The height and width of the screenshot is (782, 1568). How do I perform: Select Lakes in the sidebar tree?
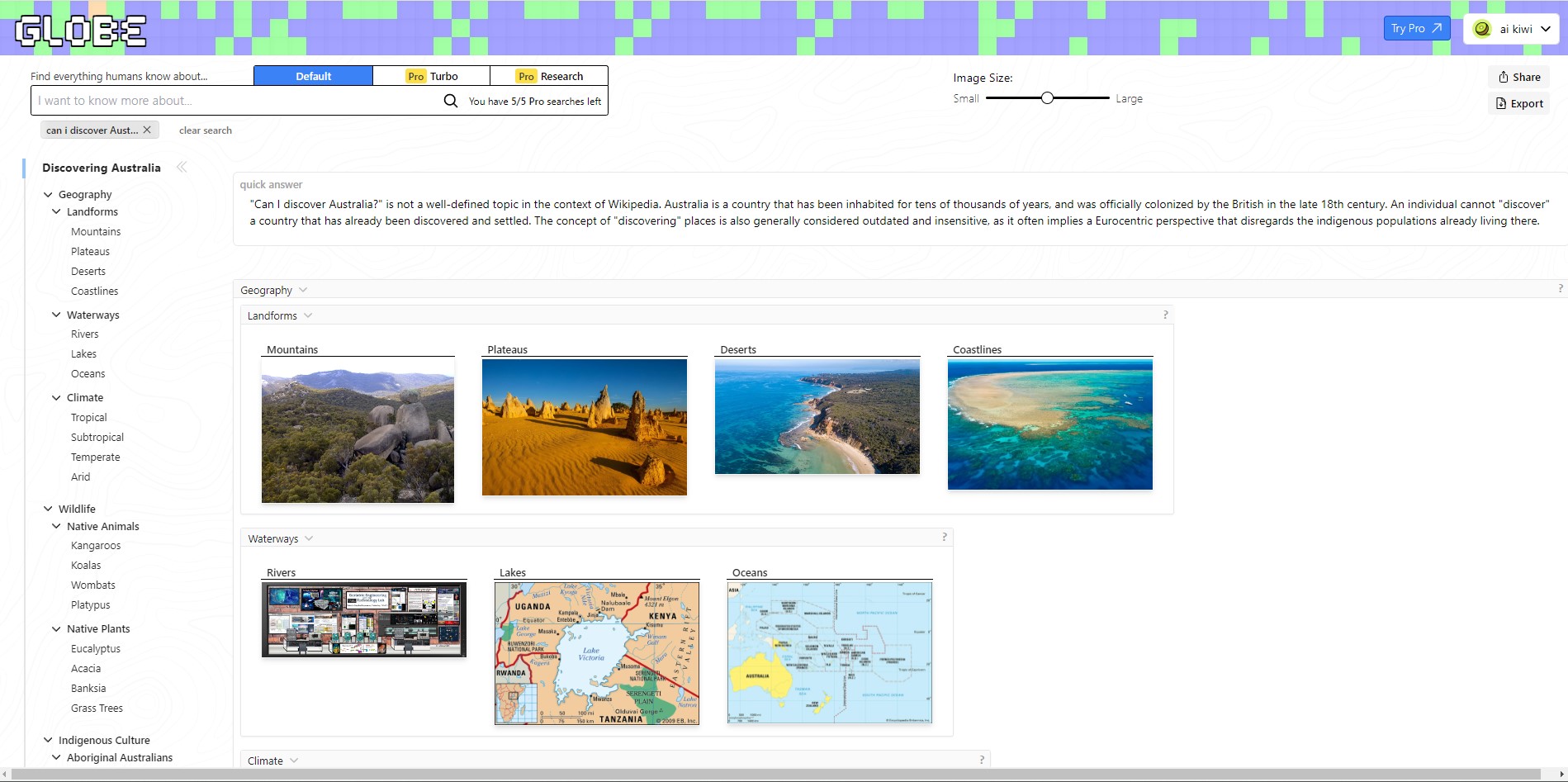pyautogui.click(x=83, y=353)
